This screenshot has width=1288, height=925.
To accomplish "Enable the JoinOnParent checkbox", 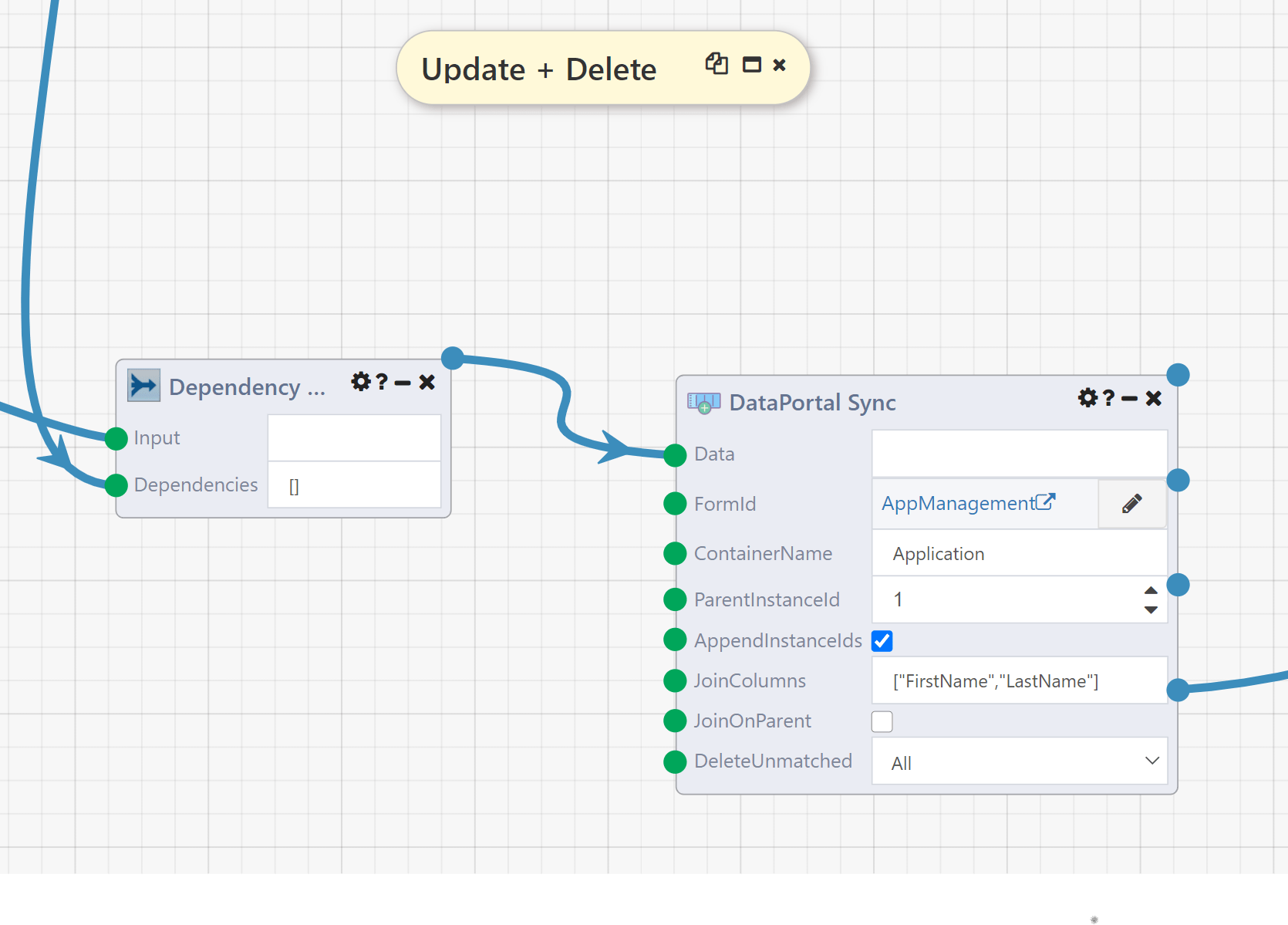I will click(x=882, y=721).
